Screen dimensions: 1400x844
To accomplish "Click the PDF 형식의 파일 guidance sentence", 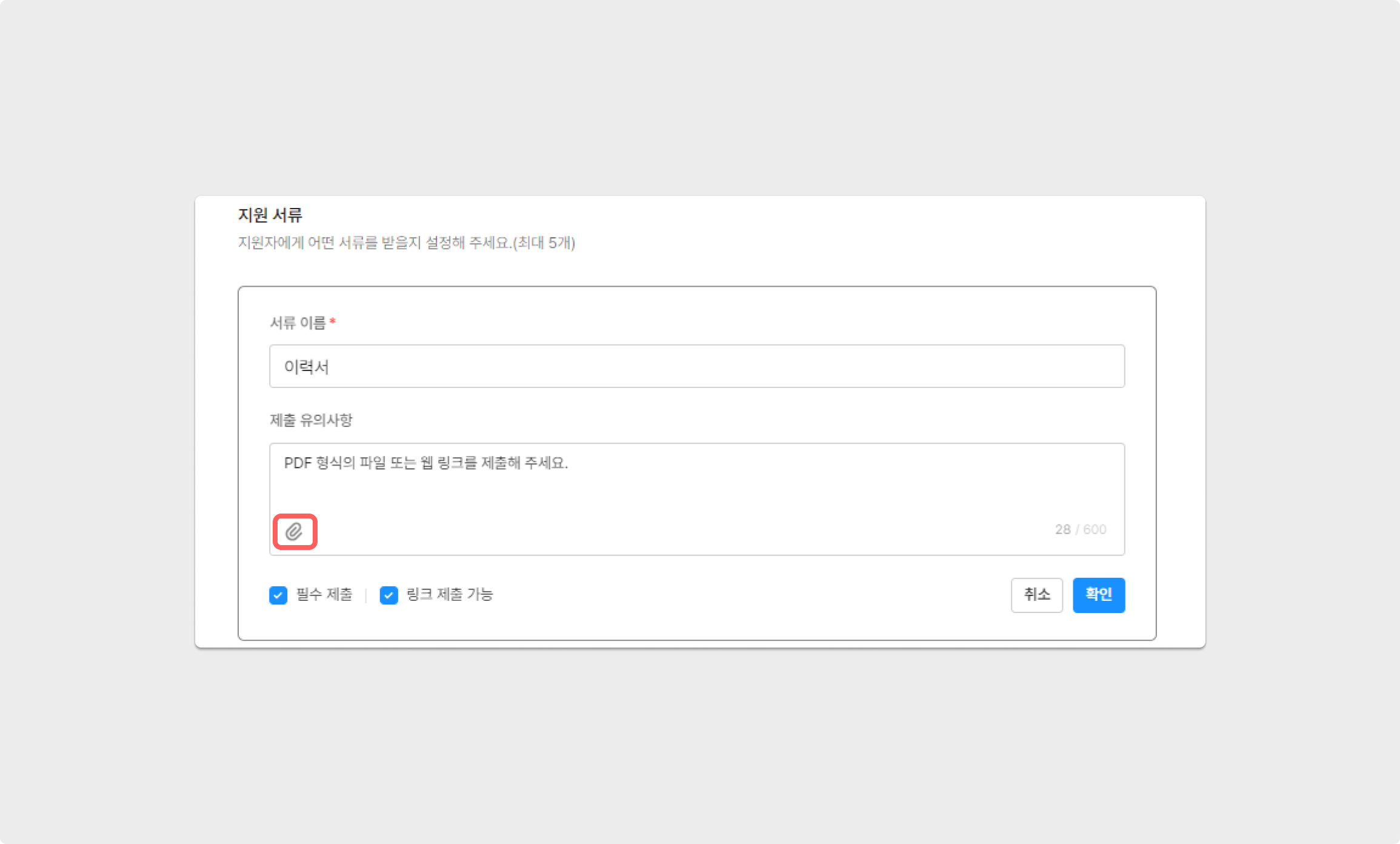I will click(425, 463).
